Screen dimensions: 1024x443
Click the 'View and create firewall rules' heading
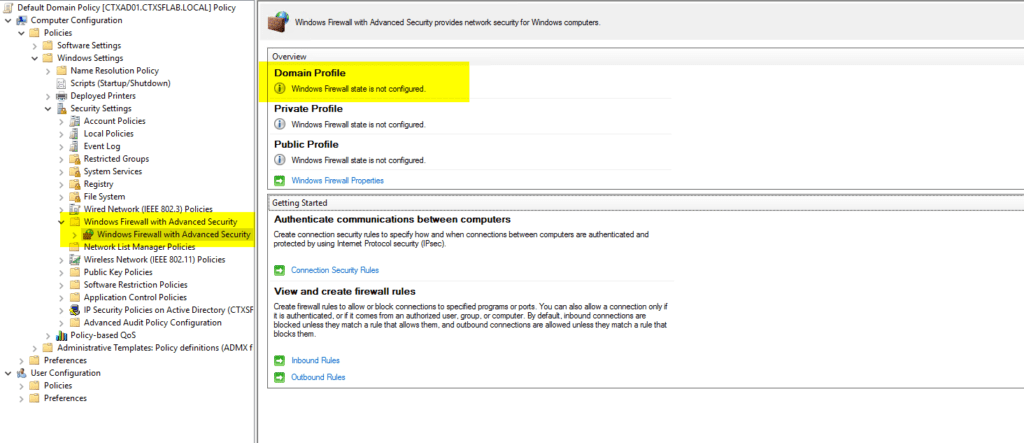(x=345, y=291)
